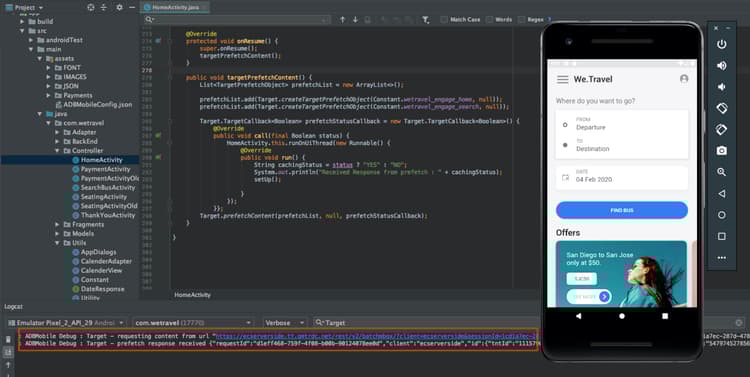Screen dimensions: 750x377
Task: Tap the date field showing 04 Feb 2020
Action: click(x=622, y=177)
